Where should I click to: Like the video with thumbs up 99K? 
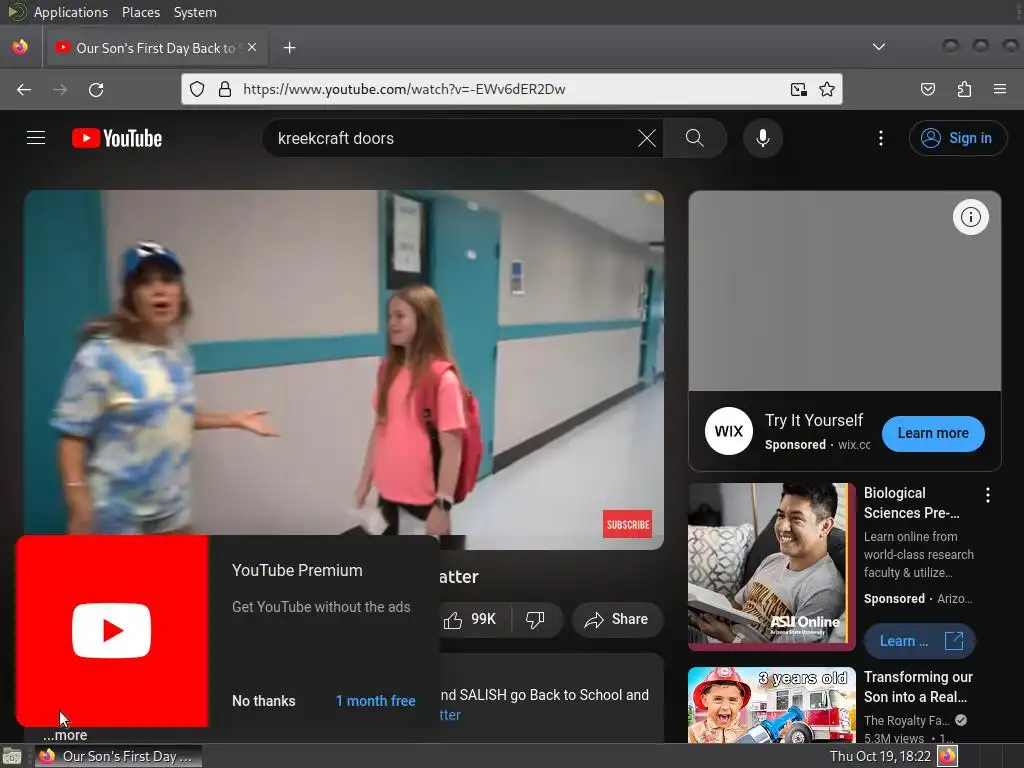point(470,619)
